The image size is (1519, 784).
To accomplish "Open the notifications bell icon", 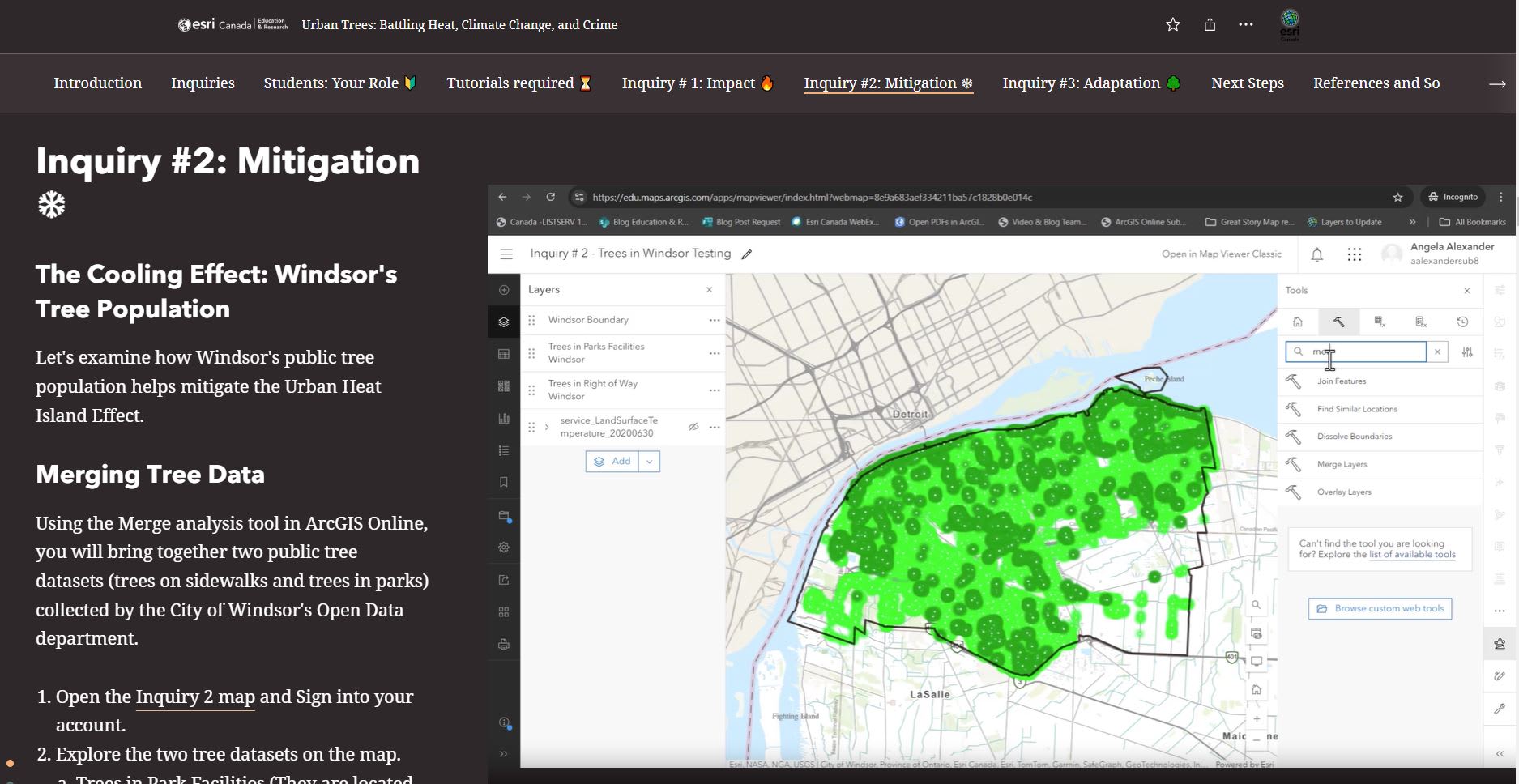I will click(x=1317, y=255).
